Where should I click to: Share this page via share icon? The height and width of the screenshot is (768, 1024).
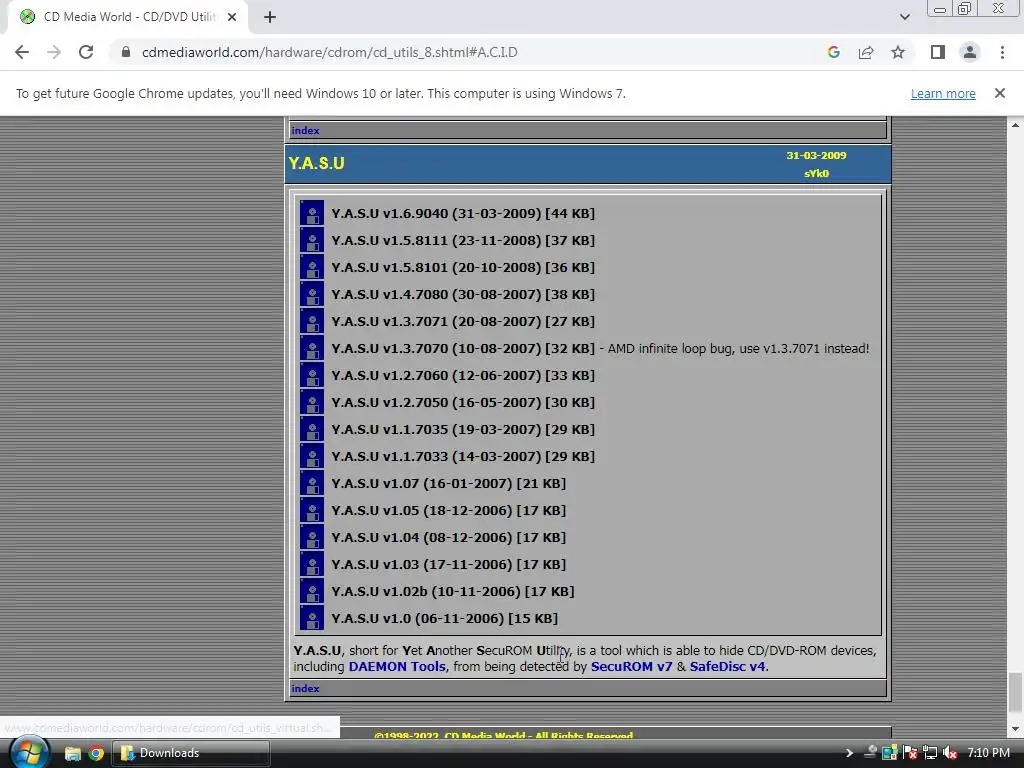click(x=866, y=52)
